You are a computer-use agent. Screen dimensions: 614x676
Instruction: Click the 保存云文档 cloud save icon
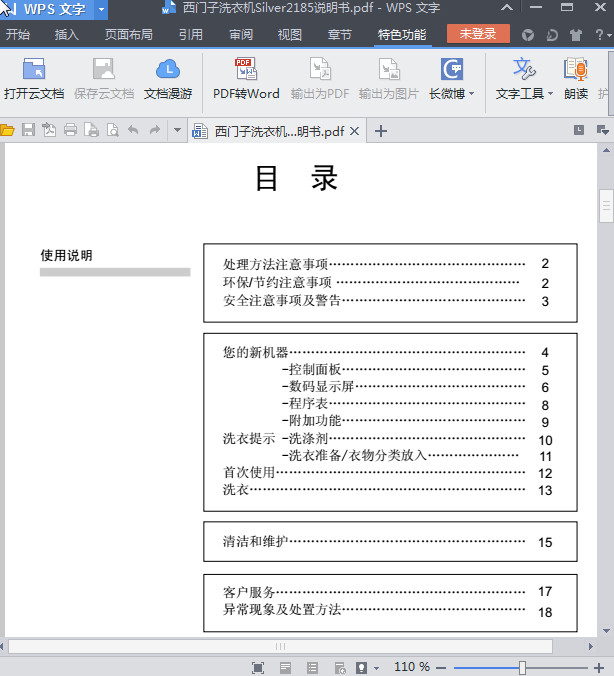pyautogui.click(x=104, y=69)
